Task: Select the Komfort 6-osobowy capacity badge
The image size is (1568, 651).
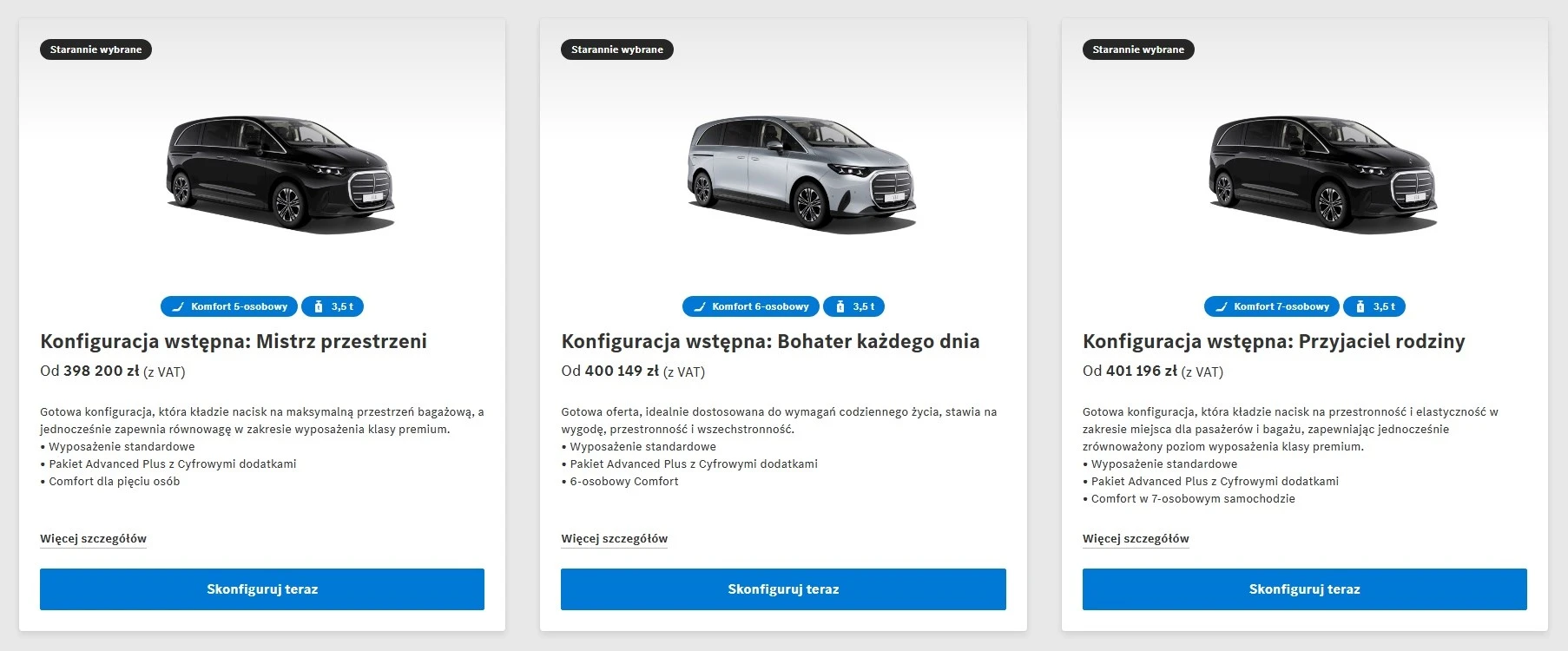Action: (750, 306)
